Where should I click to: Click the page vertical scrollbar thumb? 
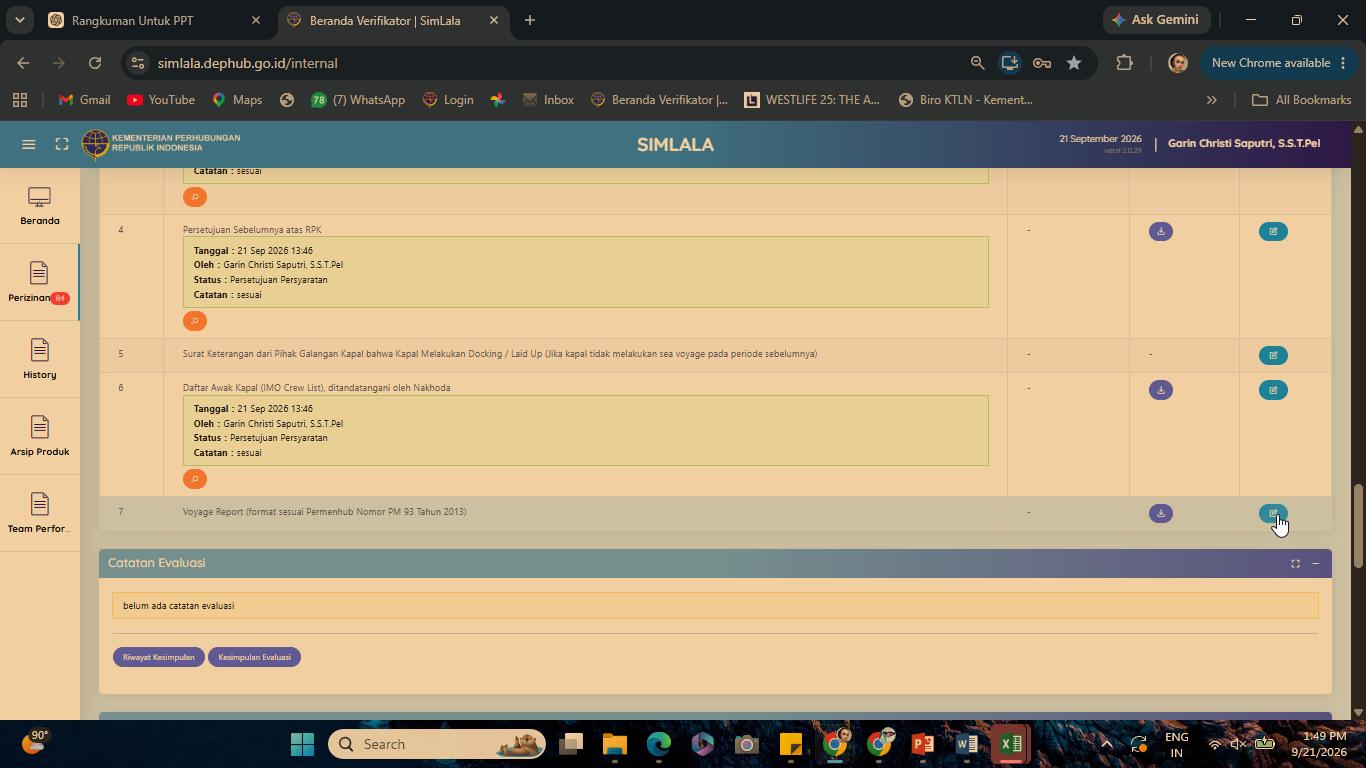coord(1358,525)
